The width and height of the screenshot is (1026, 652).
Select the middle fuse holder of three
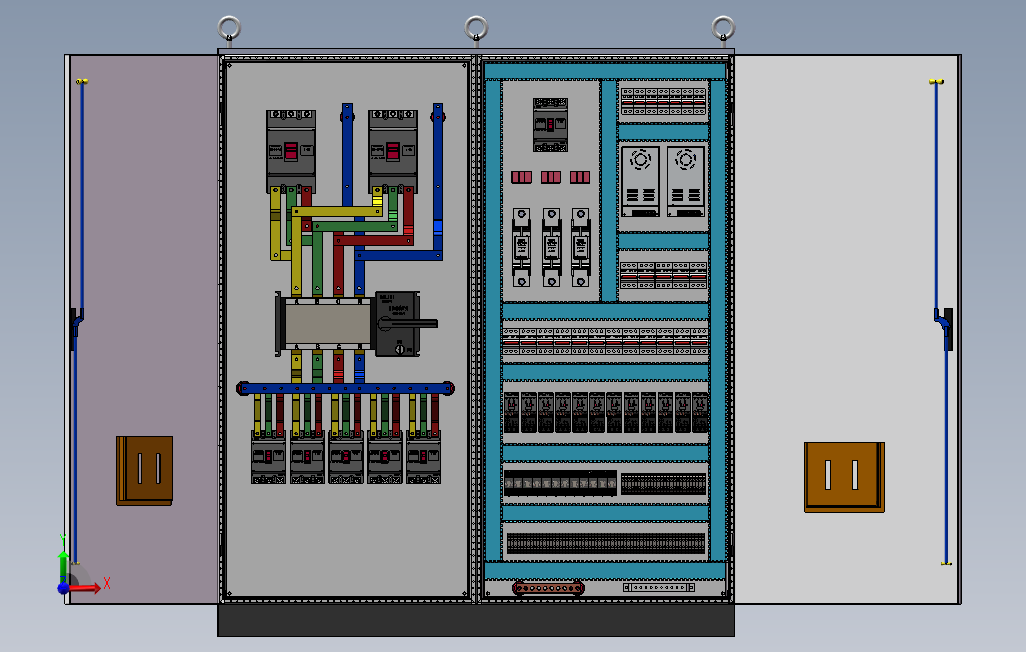pos(551,247)
